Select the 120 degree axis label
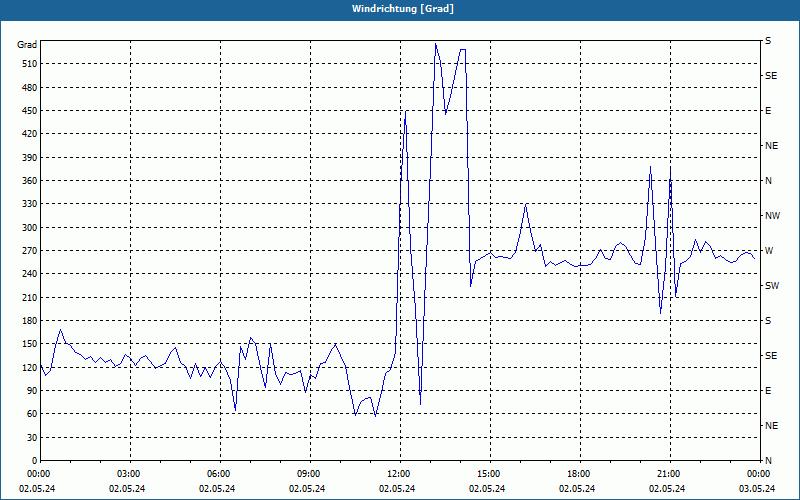 click(x=30, y=367)
